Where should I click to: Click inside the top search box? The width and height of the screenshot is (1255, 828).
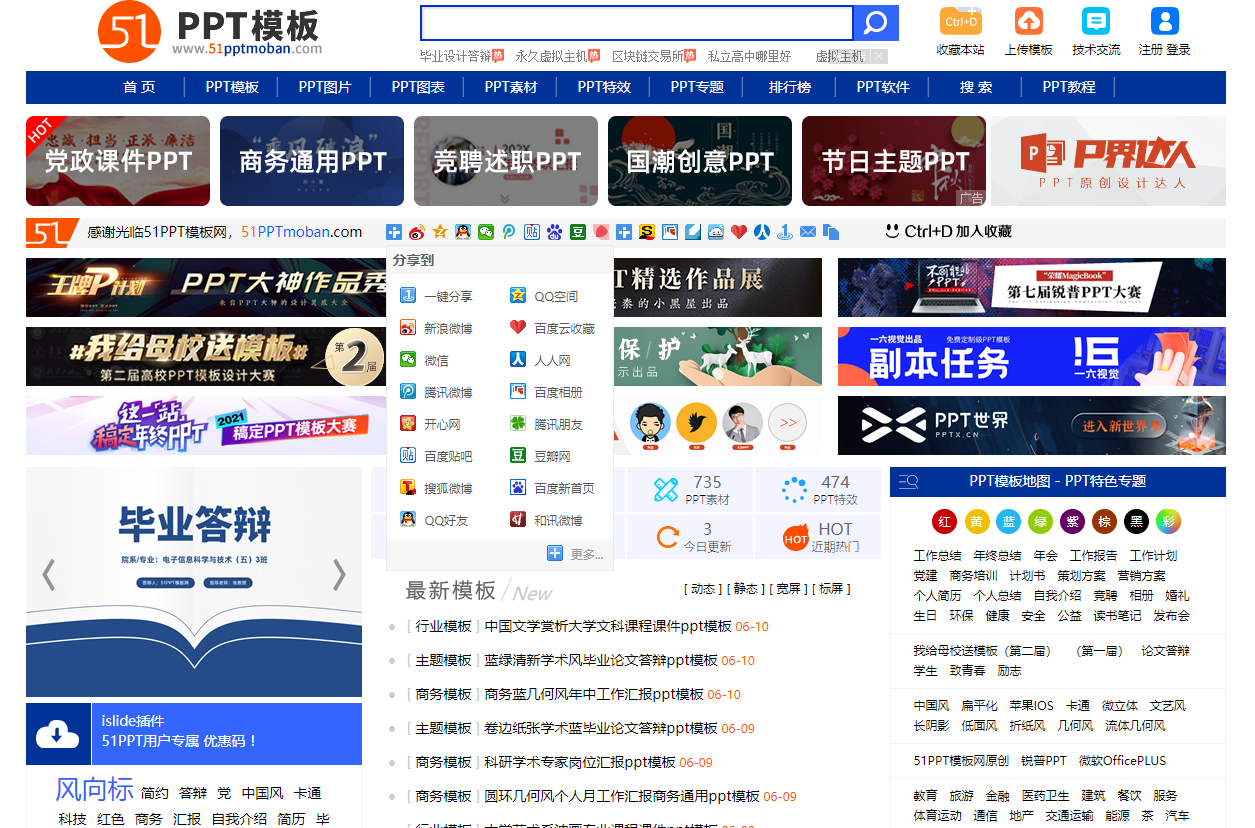[637, 23]
